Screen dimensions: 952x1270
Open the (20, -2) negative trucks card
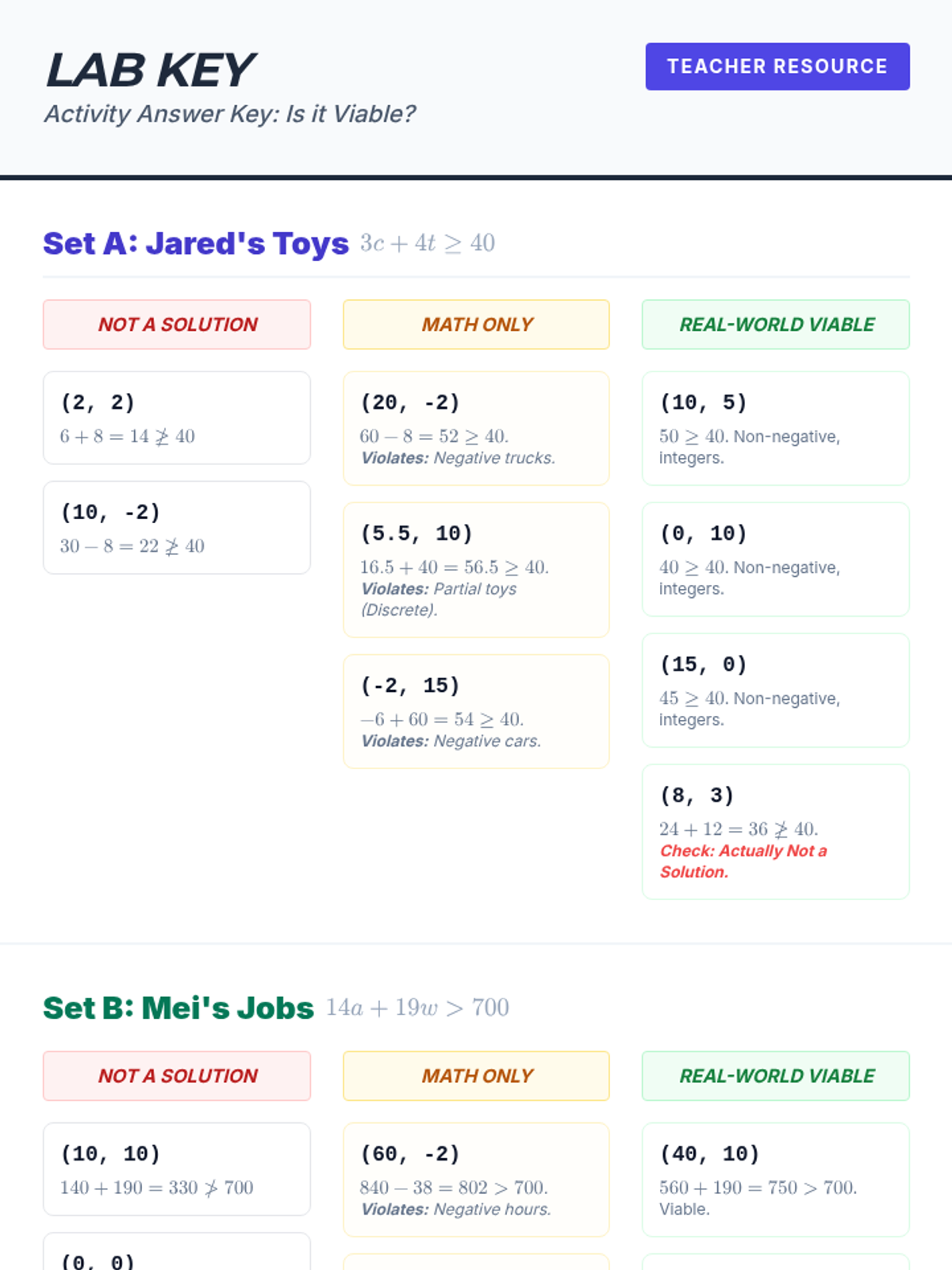tap(476, 429)
